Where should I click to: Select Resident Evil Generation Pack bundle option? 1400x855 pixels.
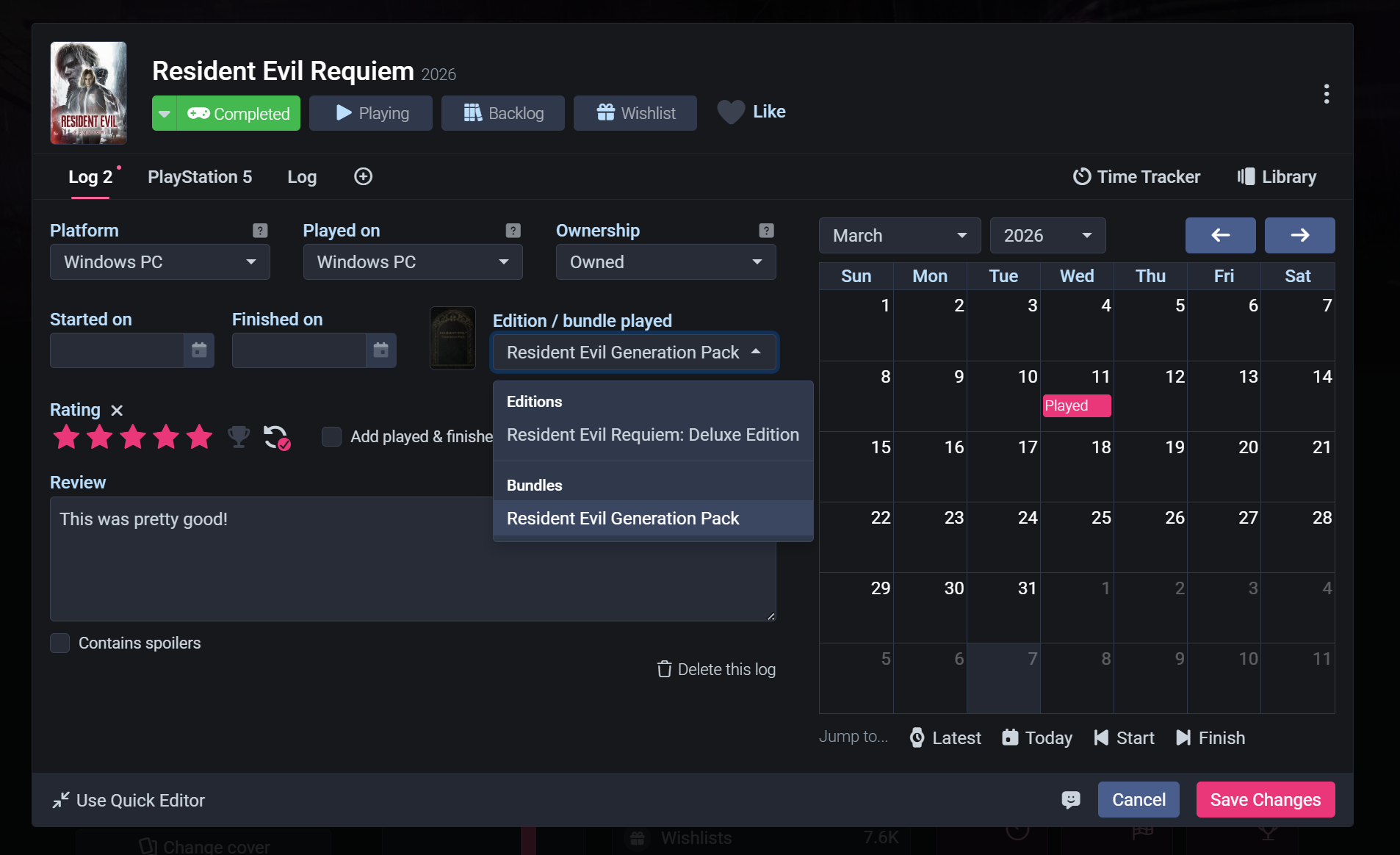point(653,519)
